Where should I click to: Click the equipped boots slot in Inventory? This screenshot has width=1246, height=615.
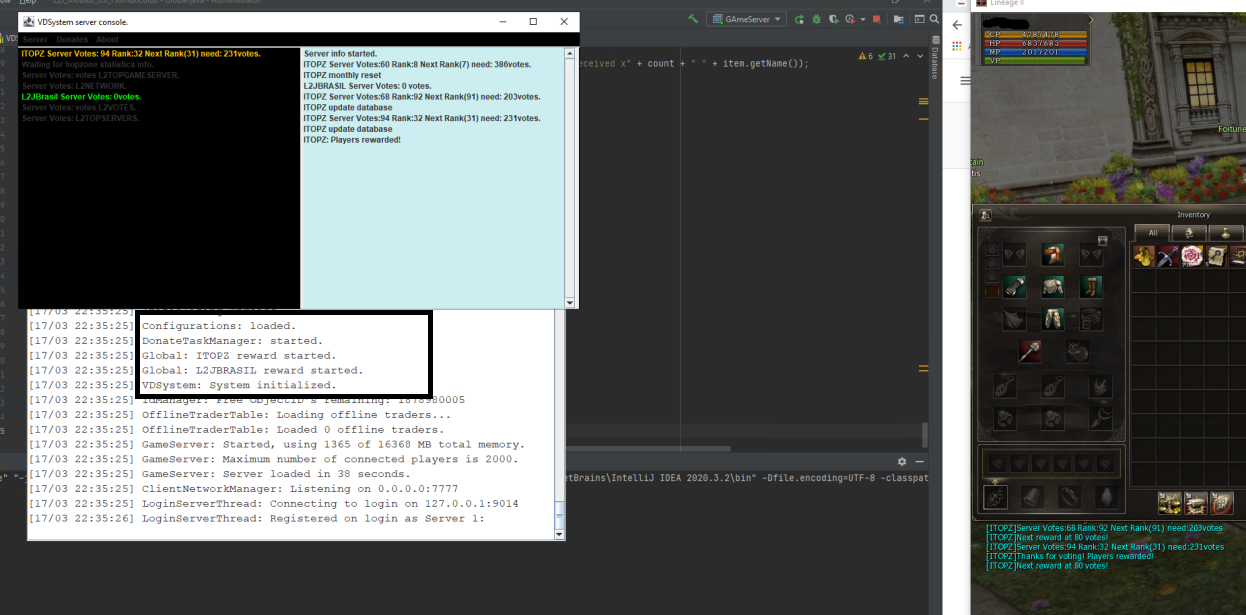click(1091, 287)
